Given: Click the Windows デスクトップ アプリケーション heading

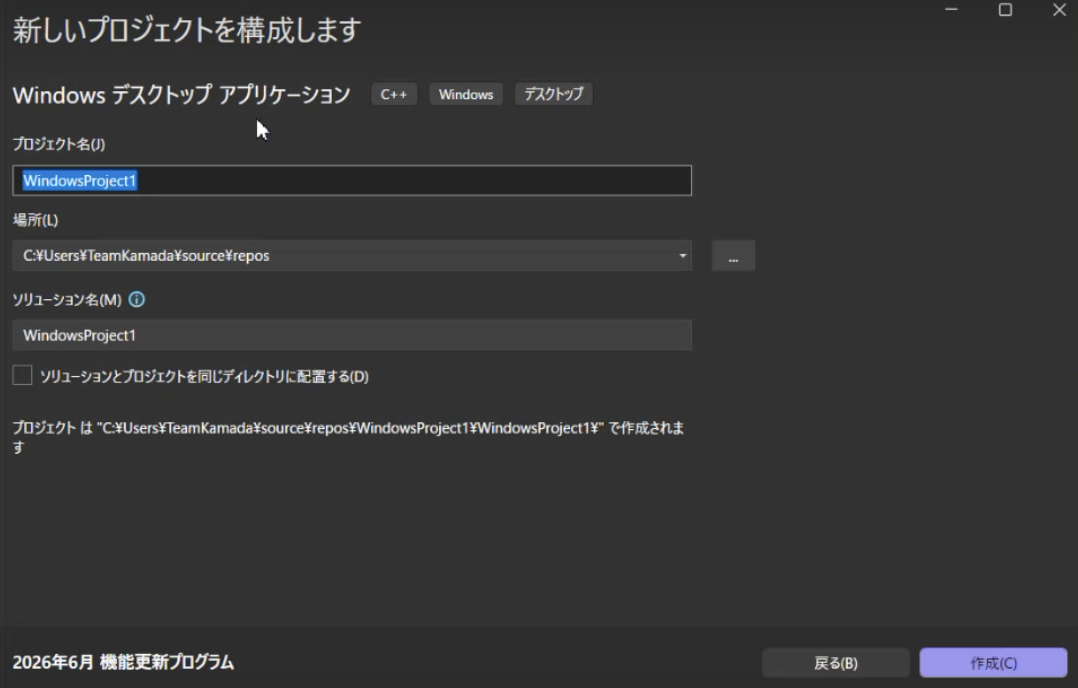Looking at the screenshot, I should tap(182, 95).
